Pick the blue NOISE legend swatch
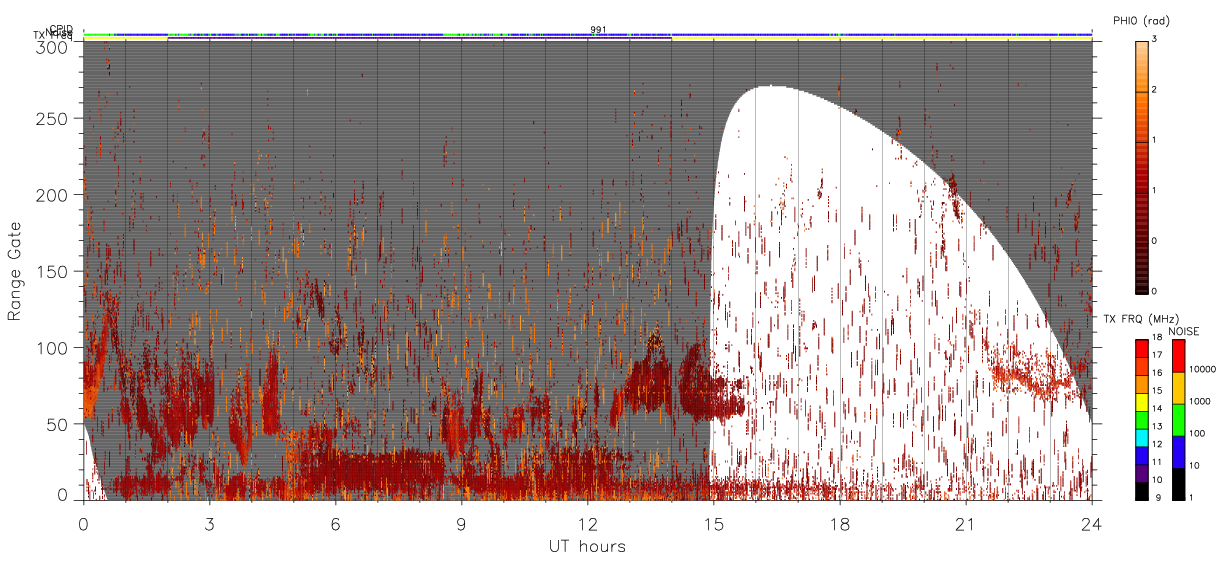Screen dimensions: 1228x567 pyautogui.click(x=1179, y=452)
